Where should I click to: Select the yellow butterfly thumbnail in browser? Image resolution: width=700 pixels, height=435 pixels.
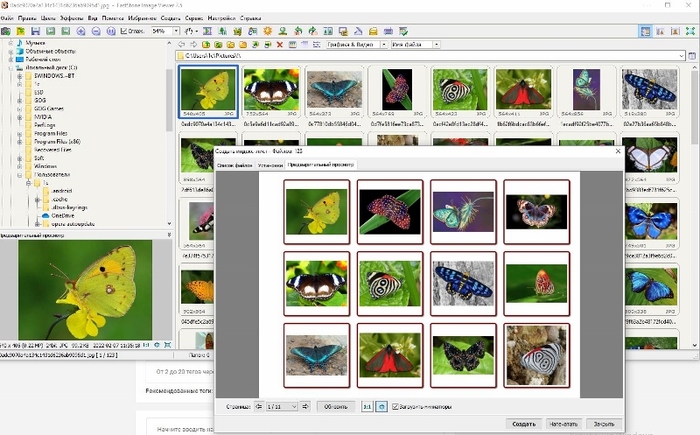click(207, 90)
